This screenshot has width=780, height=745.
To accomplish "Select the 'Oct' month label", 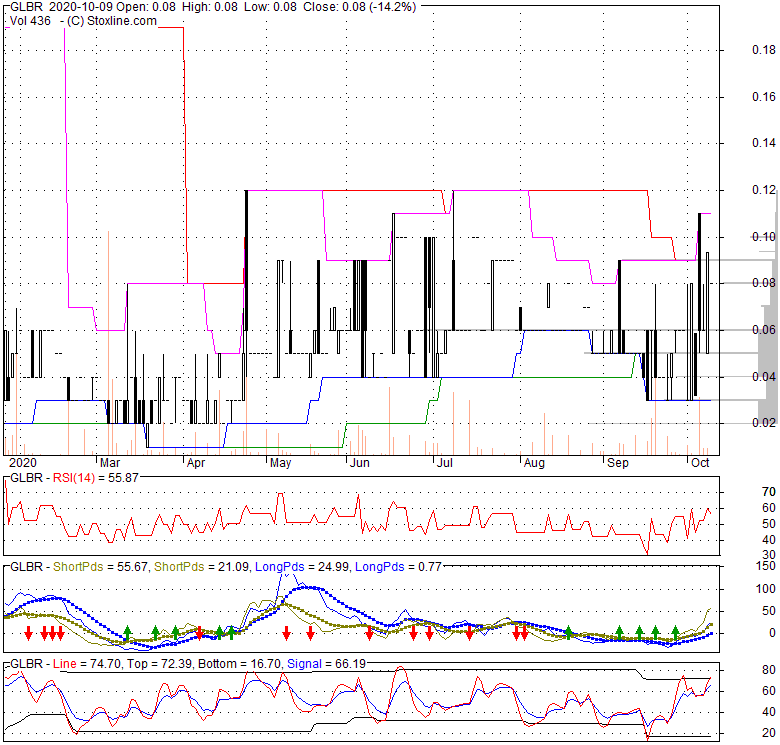I will 700,463.
